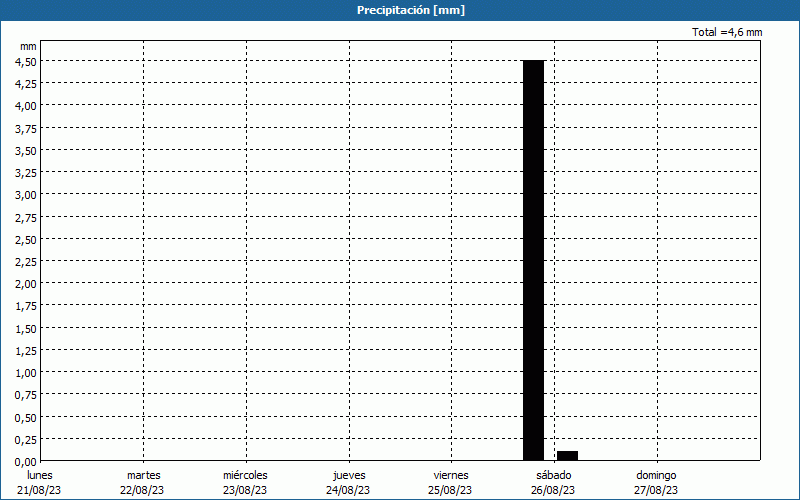Click the 2,00 y-axis value
800x500 pixels.
click(26, 284)
